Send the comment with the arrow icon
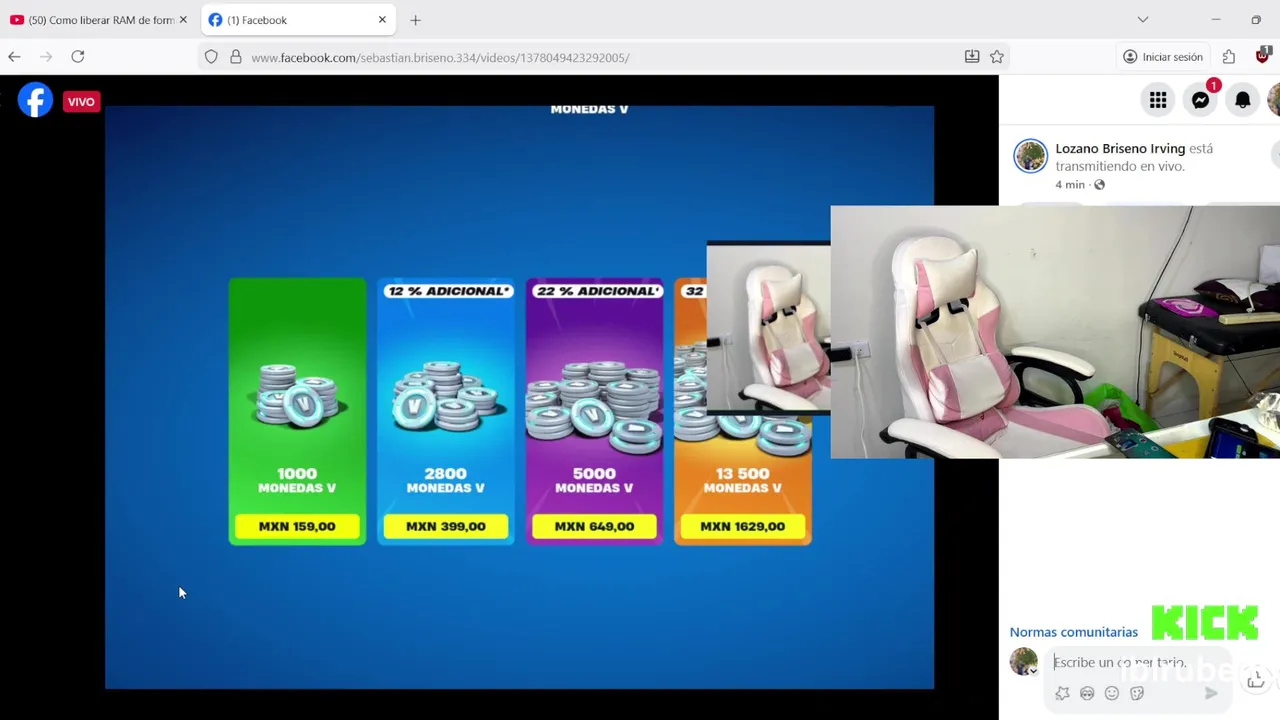Image resolution: width=1280 pixels, height=720 pixels. click(1211, 693)
